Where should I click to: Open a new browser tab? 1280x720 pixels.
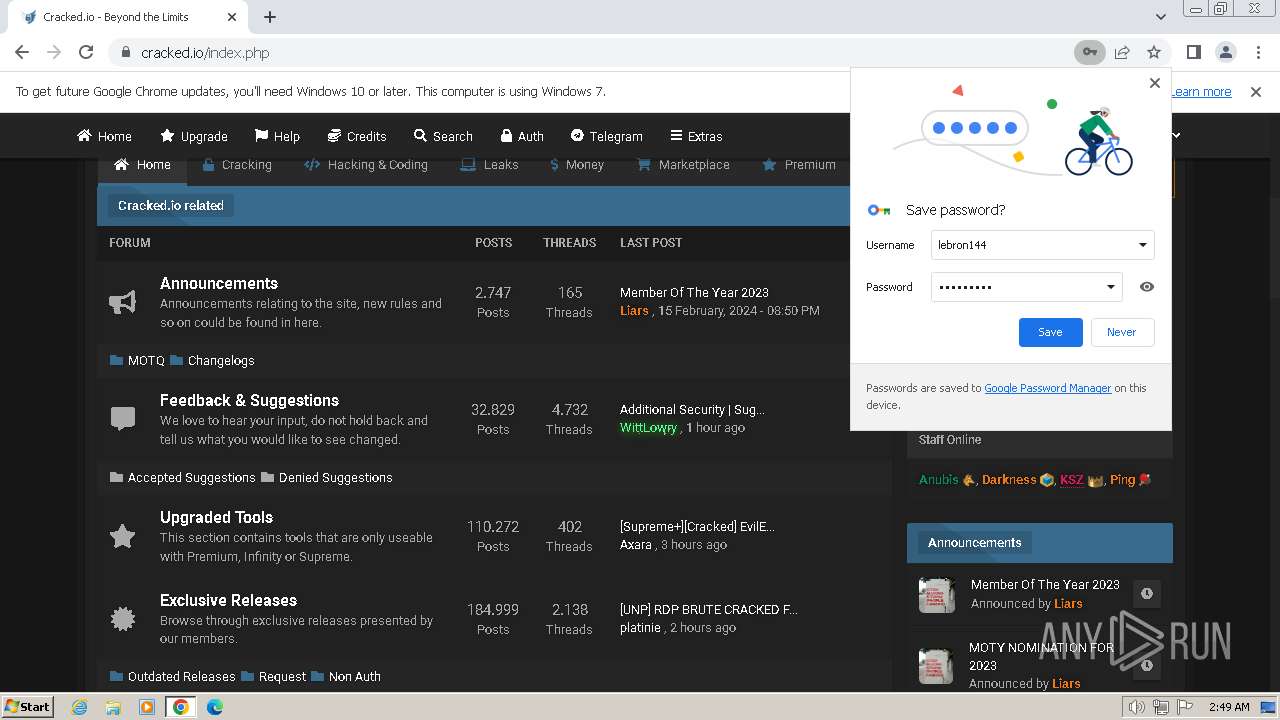(270, 17)
